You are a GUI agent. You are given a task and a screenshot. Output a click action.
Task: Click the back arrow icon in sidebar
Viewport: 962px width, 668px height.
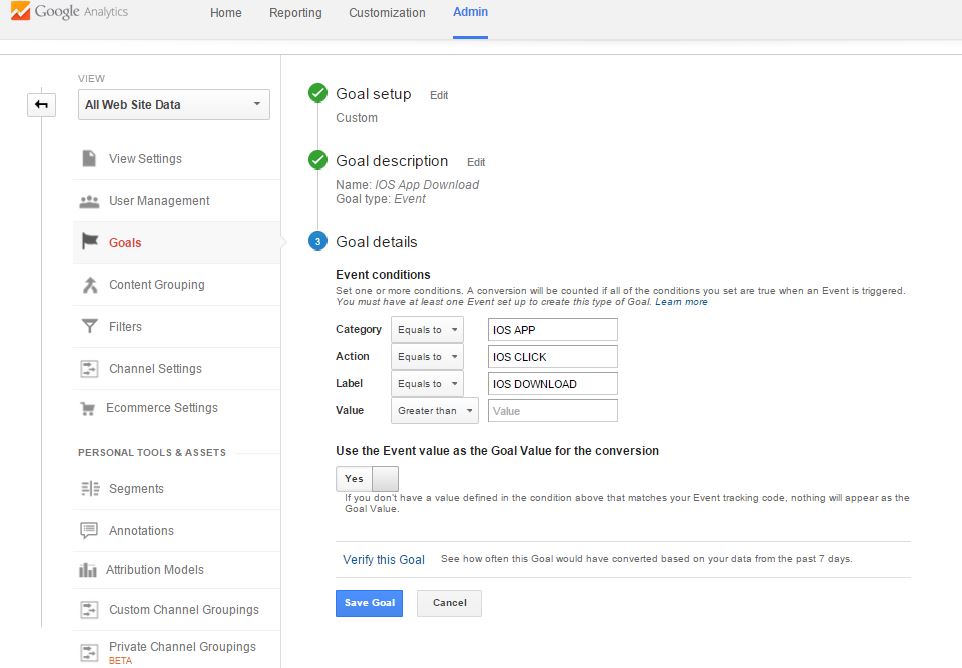point(41,104)
